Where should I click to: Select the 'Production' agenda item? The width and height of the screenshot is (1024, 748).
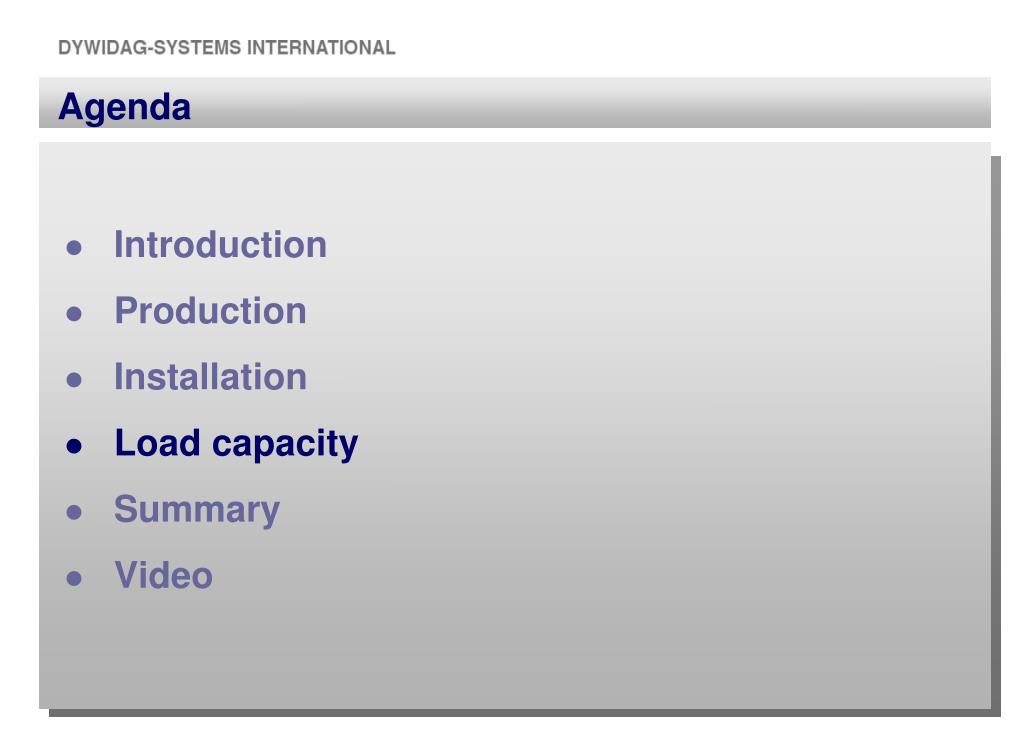coord(210,311)
